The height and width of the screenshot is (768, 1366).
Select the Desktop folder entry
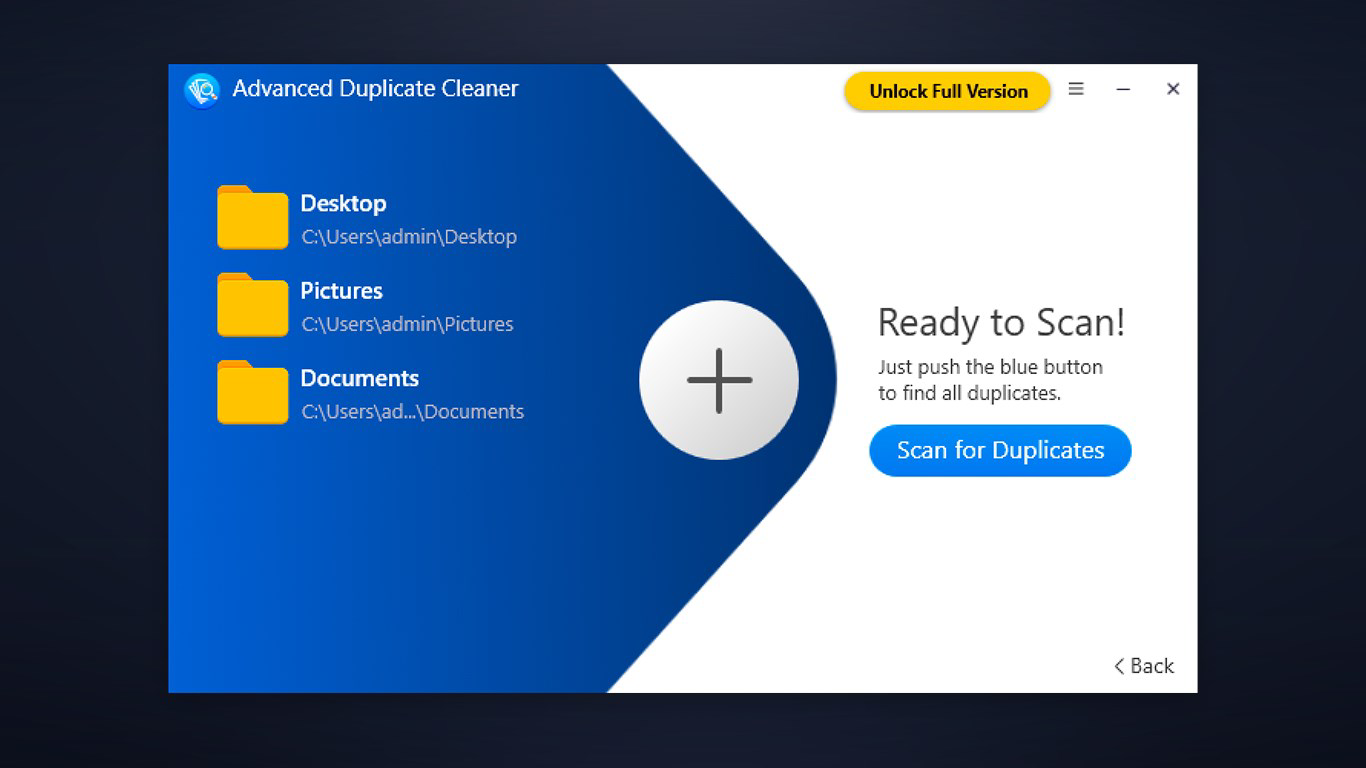click(343, 203)
